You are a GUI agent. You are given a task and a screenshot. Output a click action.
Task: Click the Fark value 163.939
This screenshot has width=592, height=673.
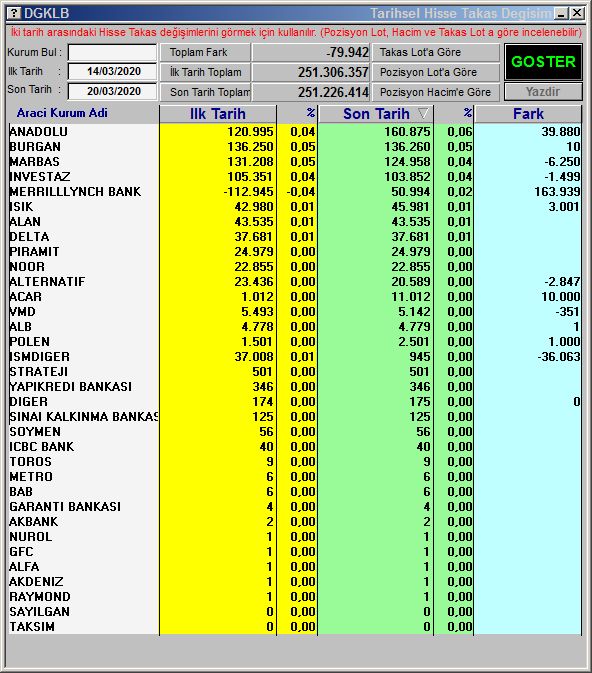coord(557,191)
